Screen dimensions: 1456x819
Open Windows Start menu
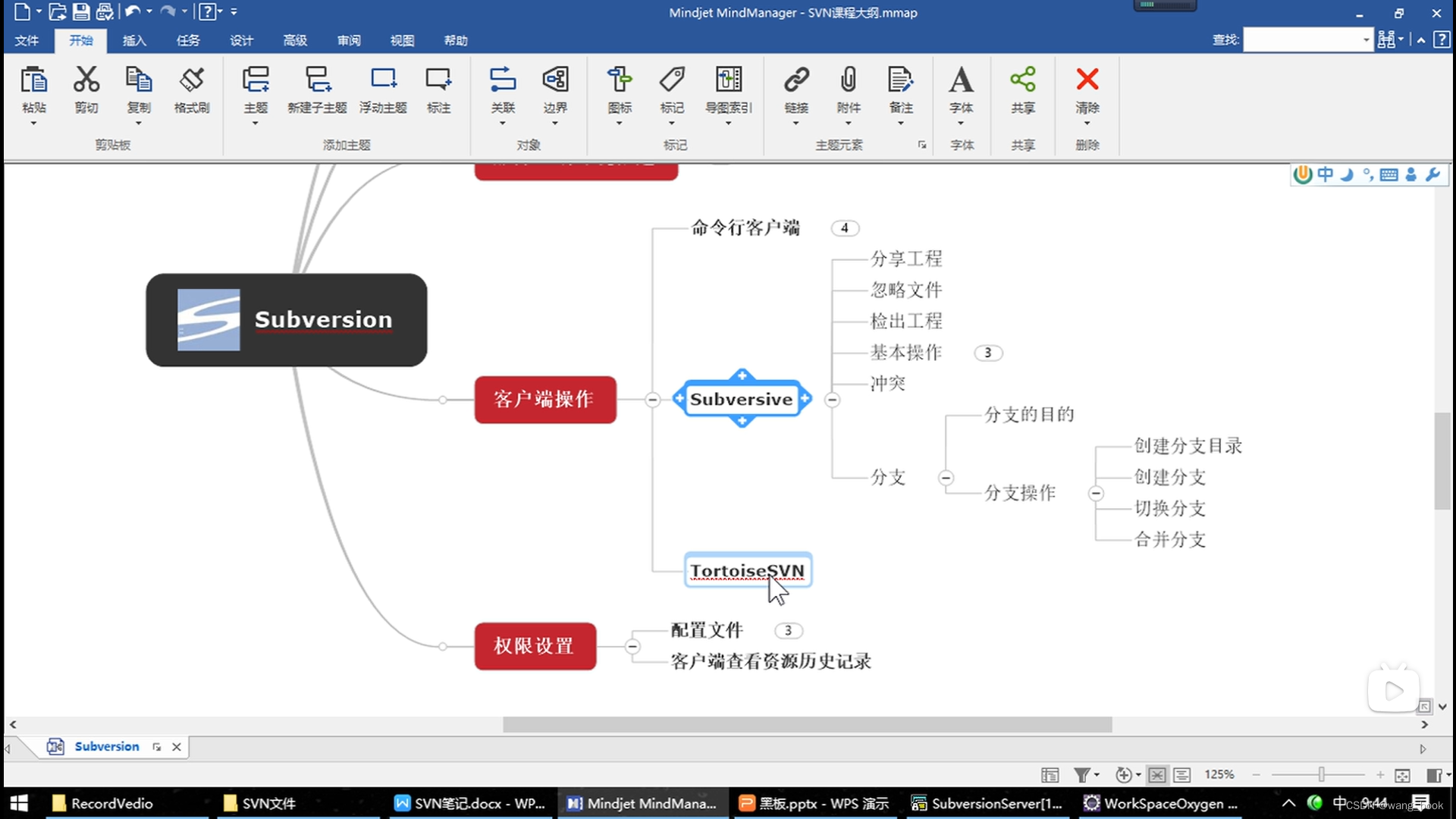click(x=19, y=803)
